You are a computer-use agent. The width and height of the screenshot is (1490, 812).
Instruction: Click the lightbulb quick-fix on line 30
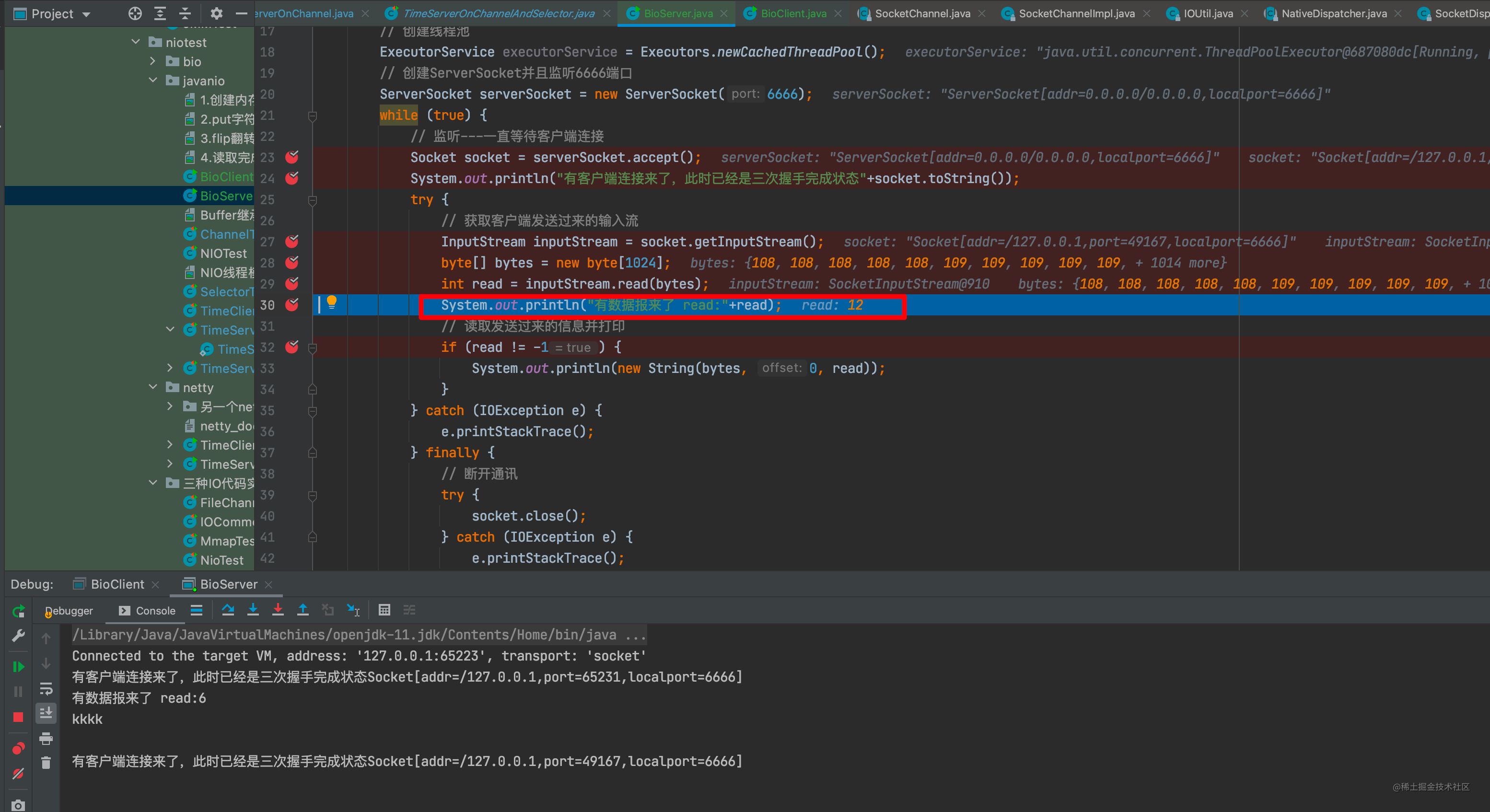[331, 302]
